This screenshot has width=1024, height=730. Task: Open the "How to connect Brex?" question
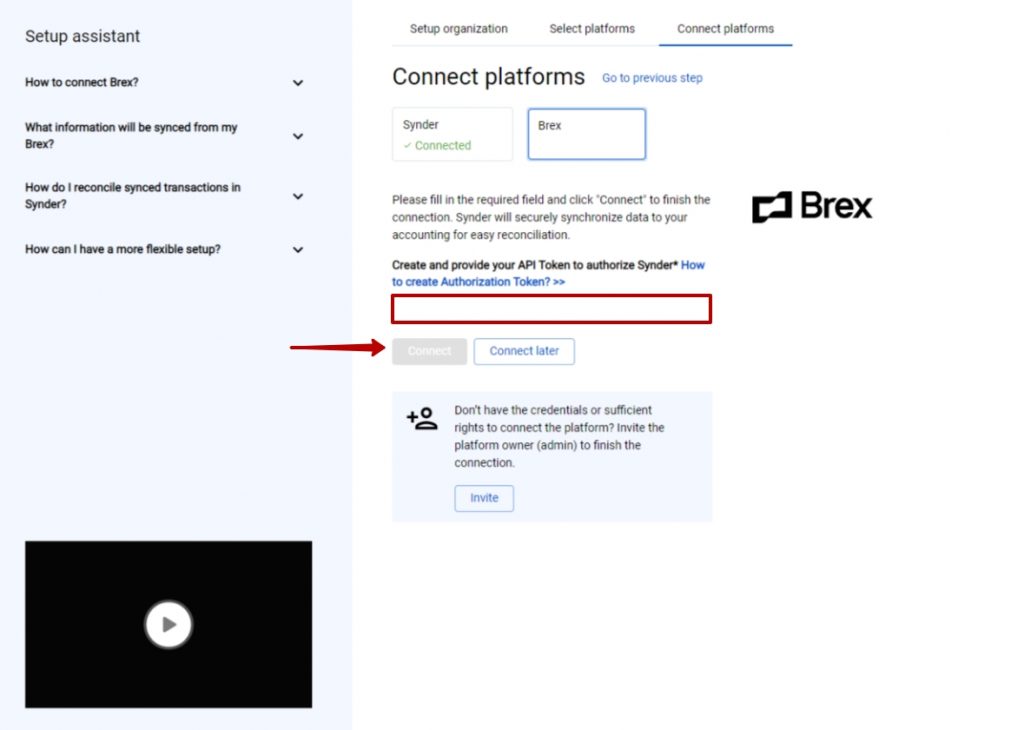pos(82,82)
